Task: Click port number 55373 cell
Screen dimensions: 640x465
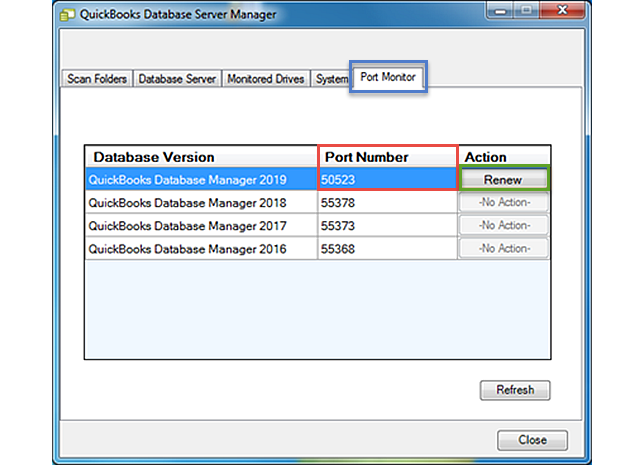Action: click(387, 226)
